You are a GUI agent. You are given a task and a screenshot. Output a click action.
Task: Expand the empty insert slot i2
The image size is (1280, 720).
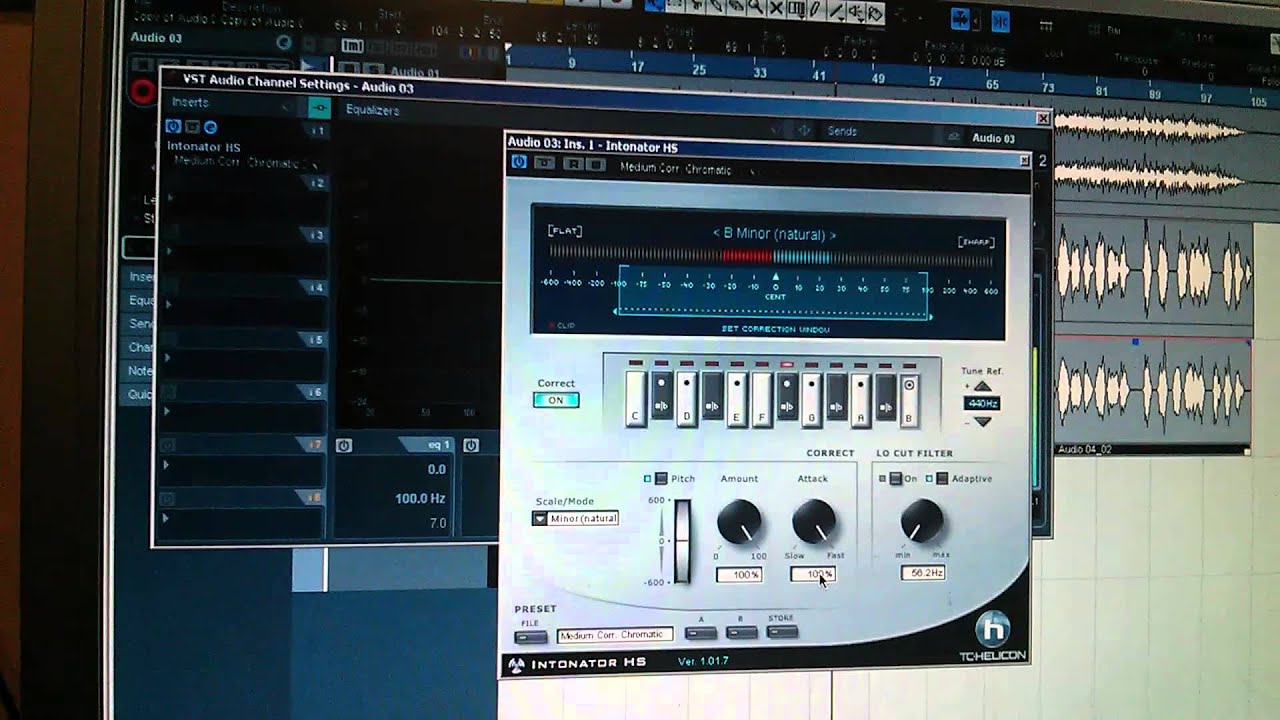[x=170, y=198]
